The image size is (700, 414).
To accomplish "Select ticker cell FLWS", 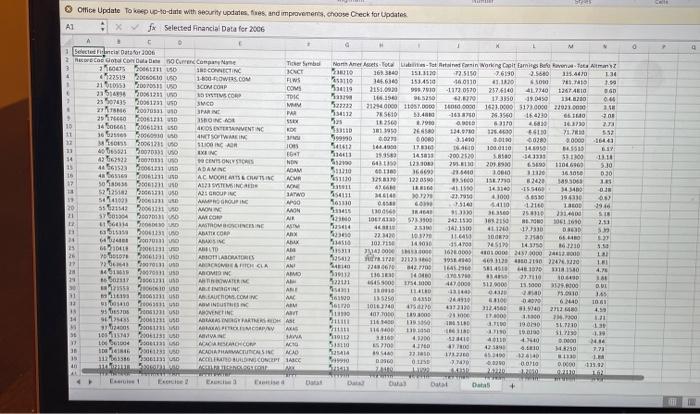I will pyautogui.click(x=308, y=81).
